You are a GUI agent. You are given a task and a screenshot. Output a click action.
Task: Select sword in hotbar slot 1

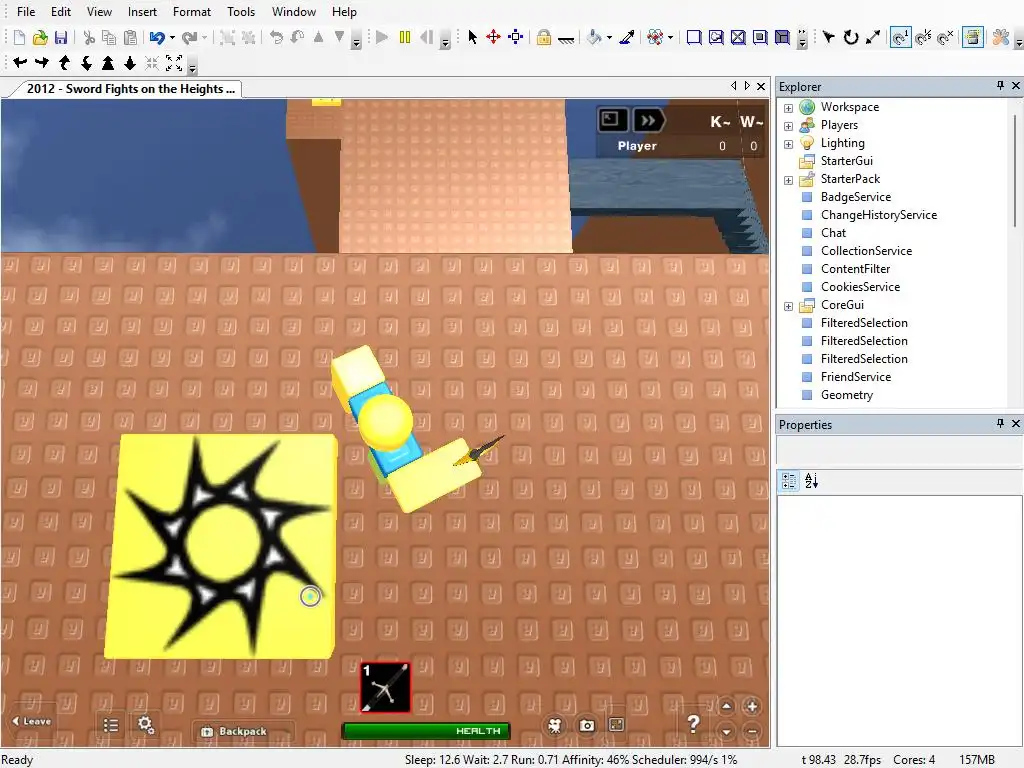385,687
